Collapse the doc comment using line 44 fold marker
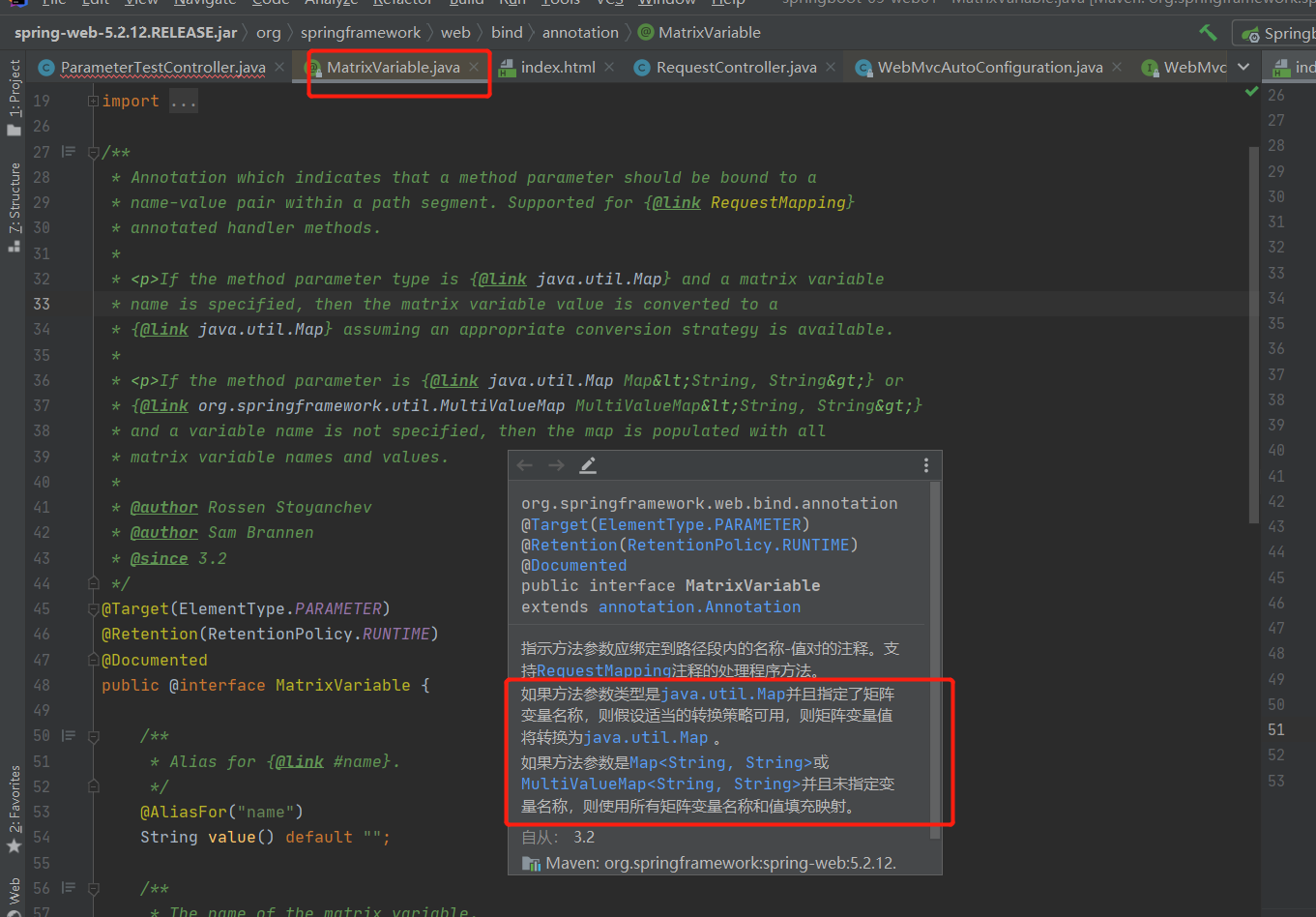Screen dimensions: 1316x917 pyautogui.click(x=93, y=583)
